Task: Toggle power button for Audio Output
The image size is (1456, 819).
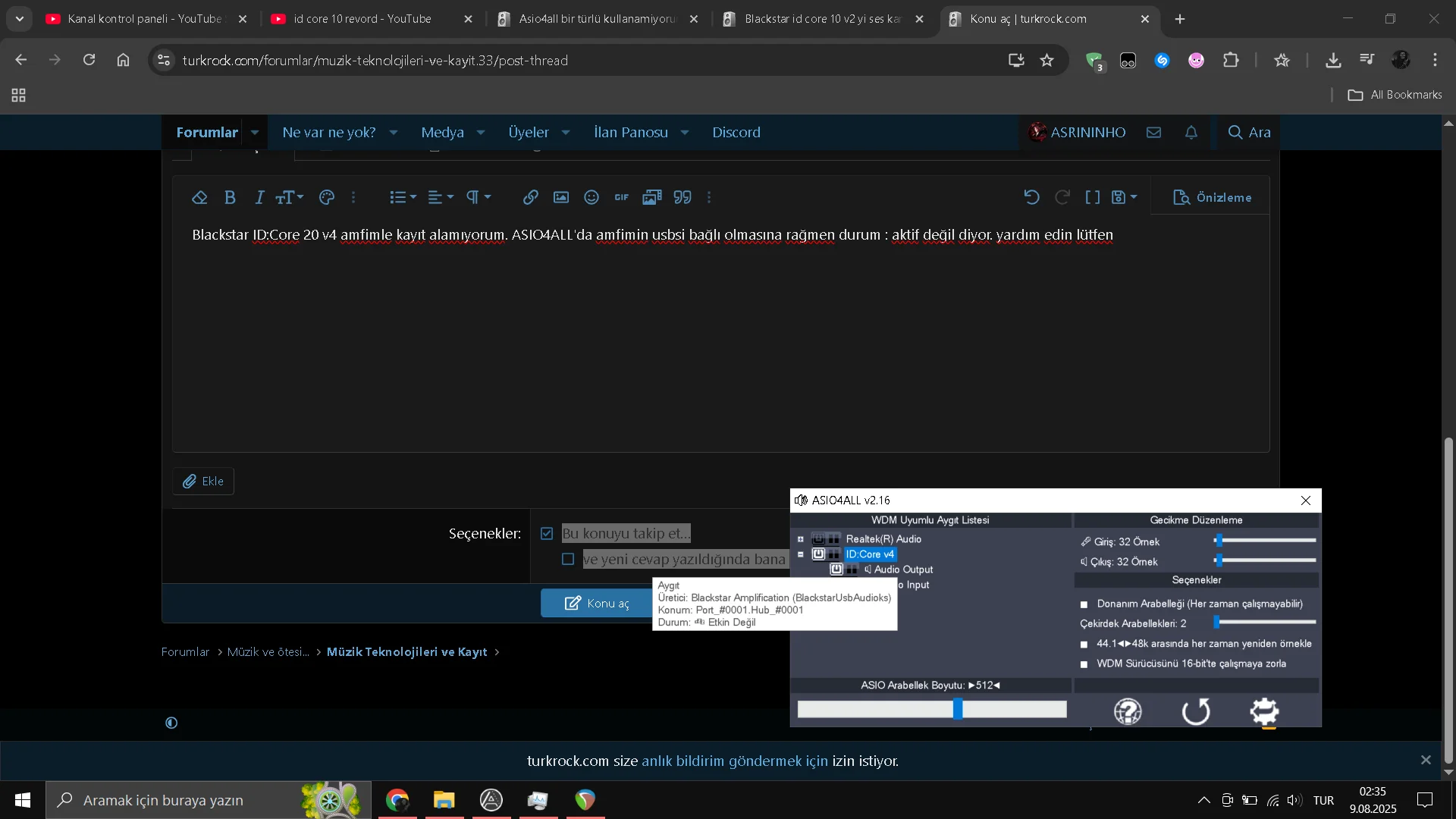Action: point(836,570)
